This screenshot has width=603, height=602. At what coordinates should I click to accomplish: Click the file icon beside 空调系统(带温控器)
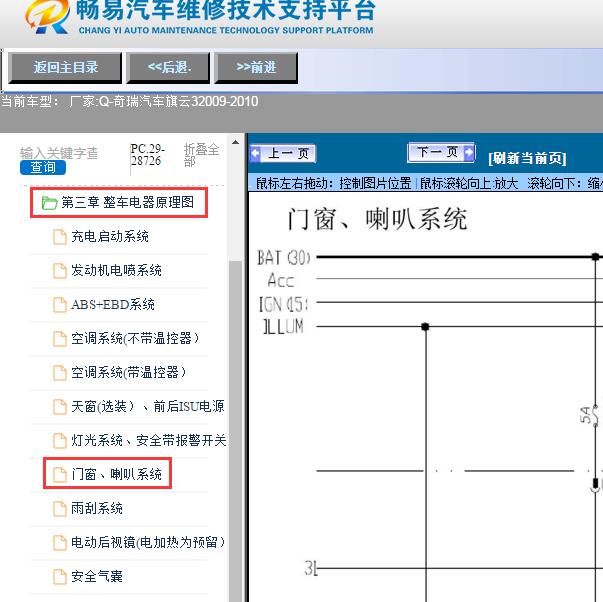point(60,373)
